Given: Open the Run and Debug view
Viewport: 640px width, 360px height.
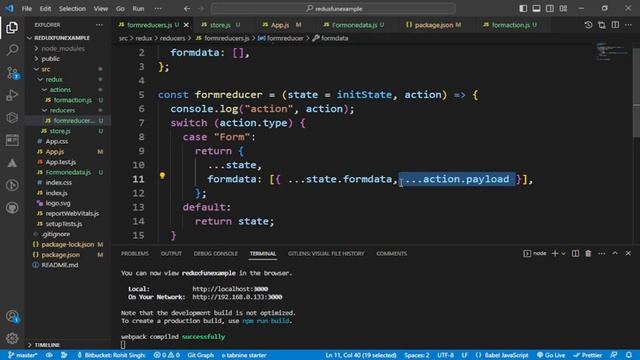Looking at the screenshot, I should pyautogui.click(x=12, y=95).
